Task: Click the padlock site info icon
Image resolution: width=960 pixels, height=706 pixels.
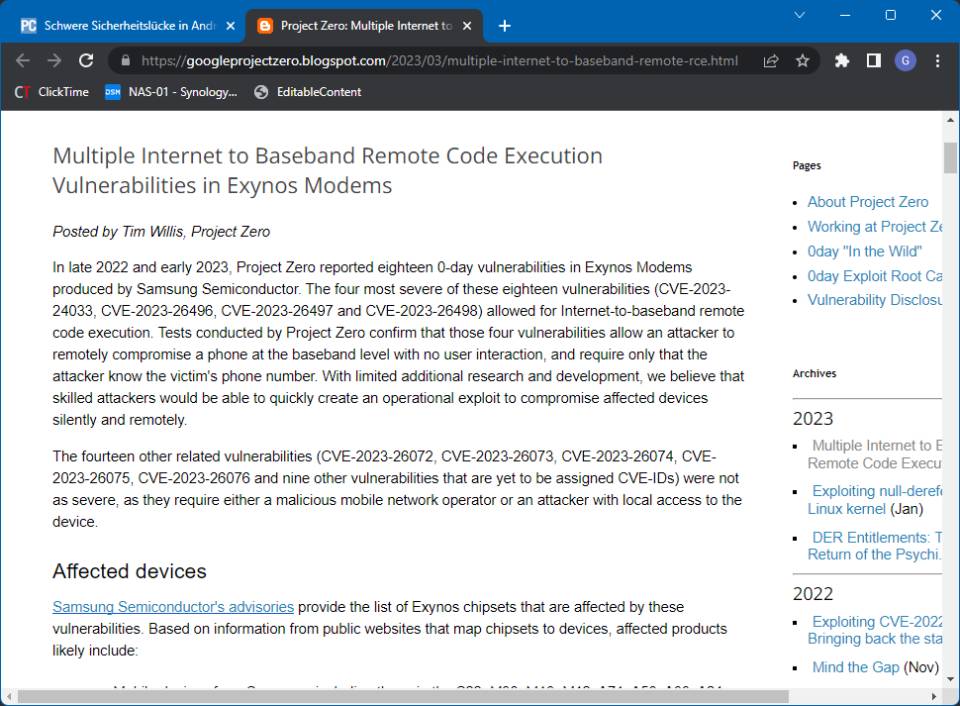Action: coord(126,61)
